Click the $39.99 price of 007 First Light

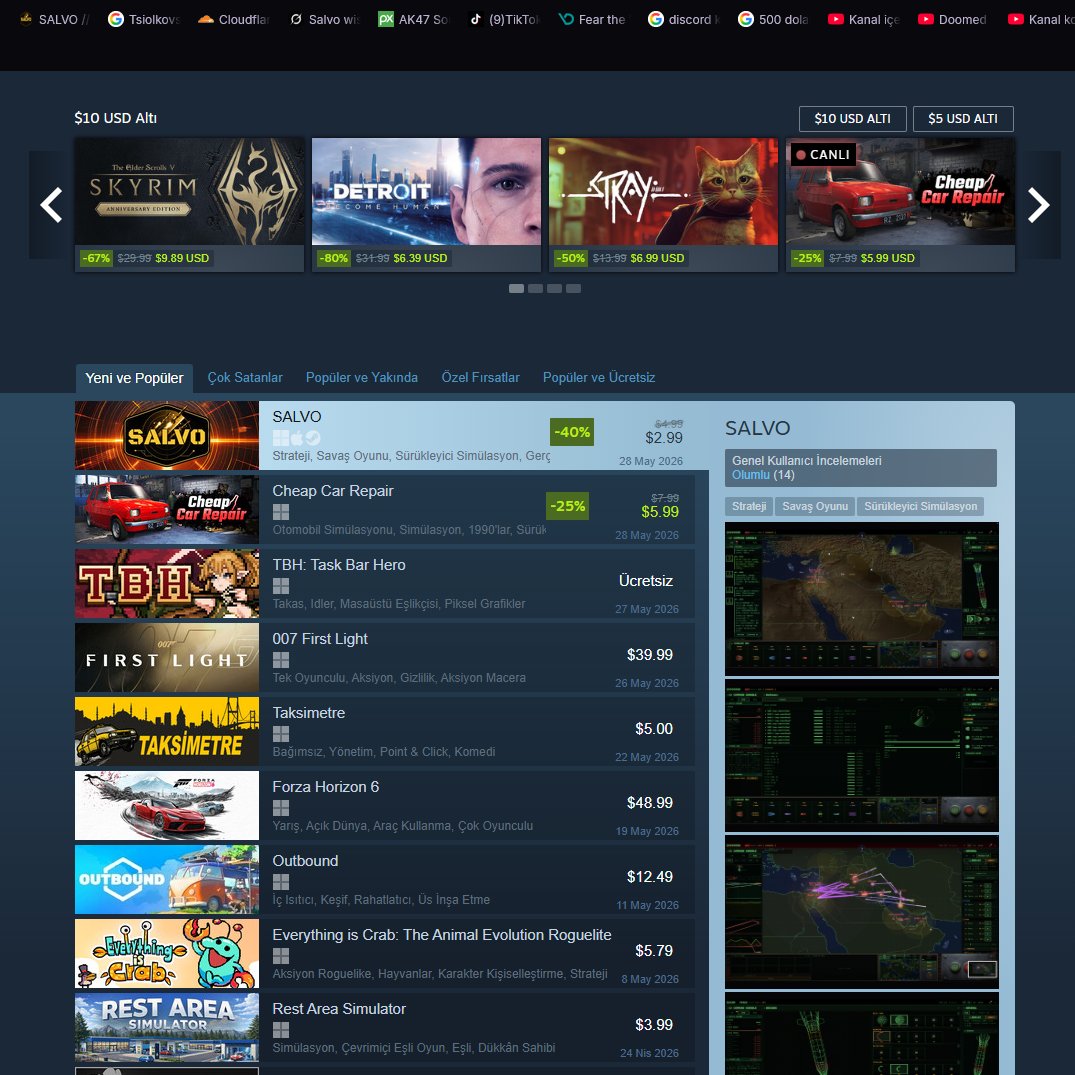[649, 655]
